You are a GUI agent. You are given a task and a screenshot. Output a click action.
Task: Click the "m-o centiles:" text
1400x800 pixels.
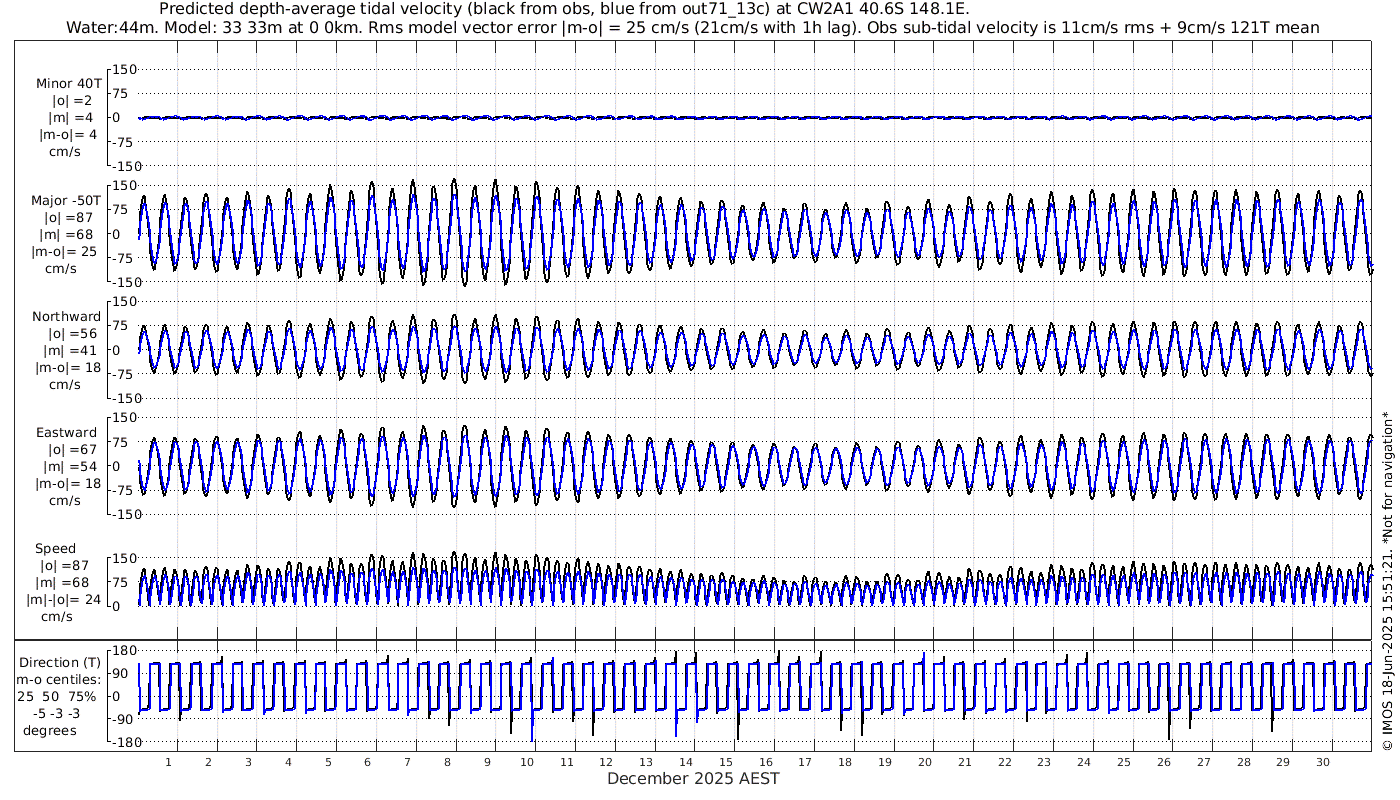tap(59, 680)
